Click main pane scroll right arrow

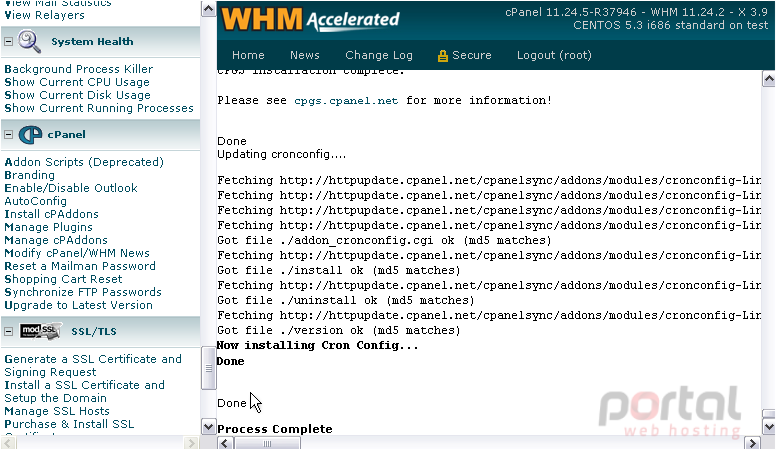(753, 443)
